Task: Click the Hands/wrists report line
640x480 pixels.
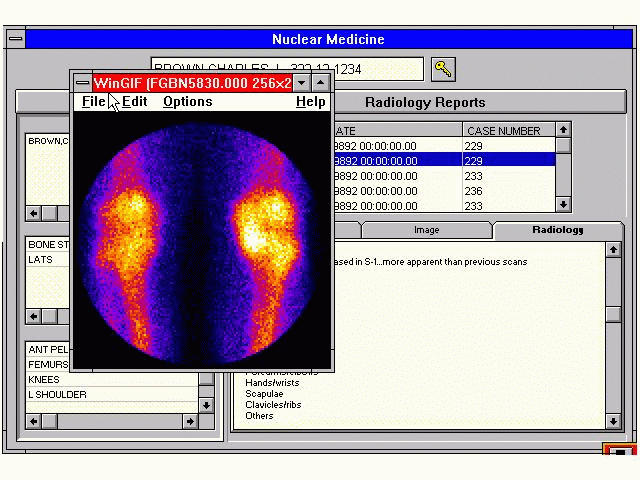Action: click(272, 383)
